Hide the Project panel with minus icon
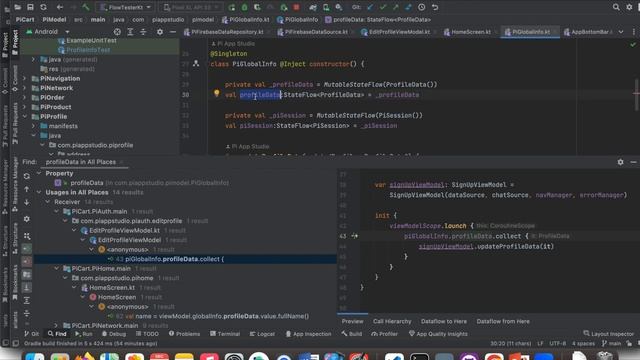The height and width of the screenshot is (360, 640). [x=173, y=31]
